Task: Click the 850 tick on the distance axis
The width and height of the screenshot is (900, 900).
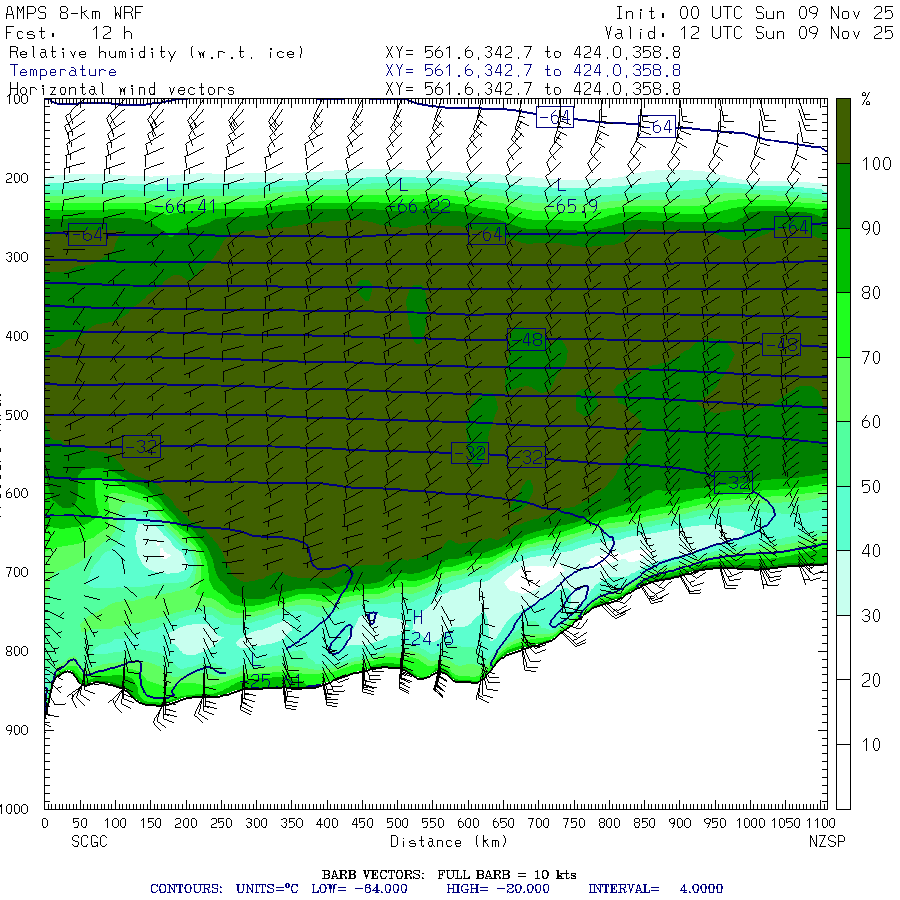Action: tap(644, 823)
